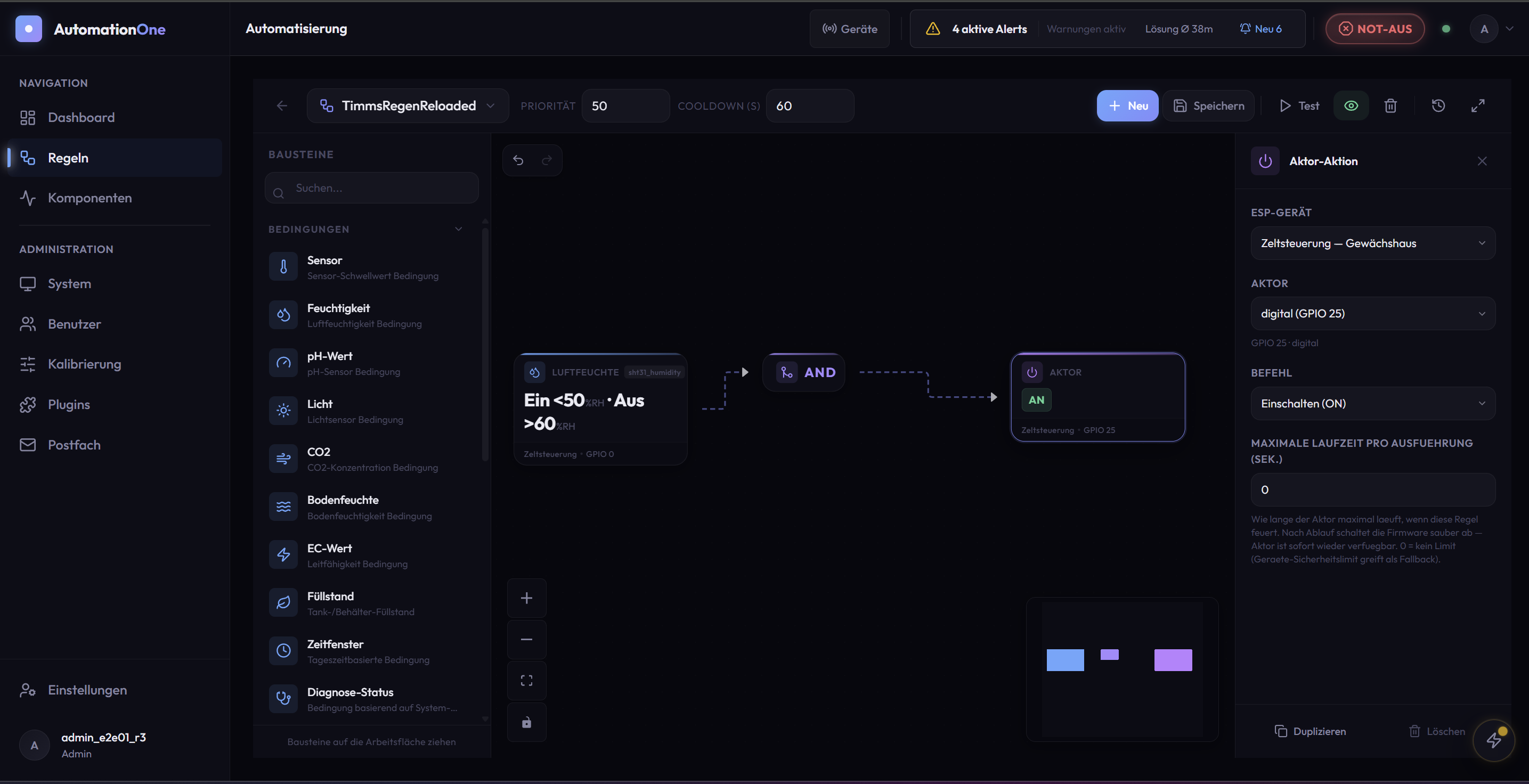Image resolution: width=1529 pixels, height=784 pixels.
Task: Toggle the canvas lock icon
Action: pyautogui.click(x=526, y=722)
